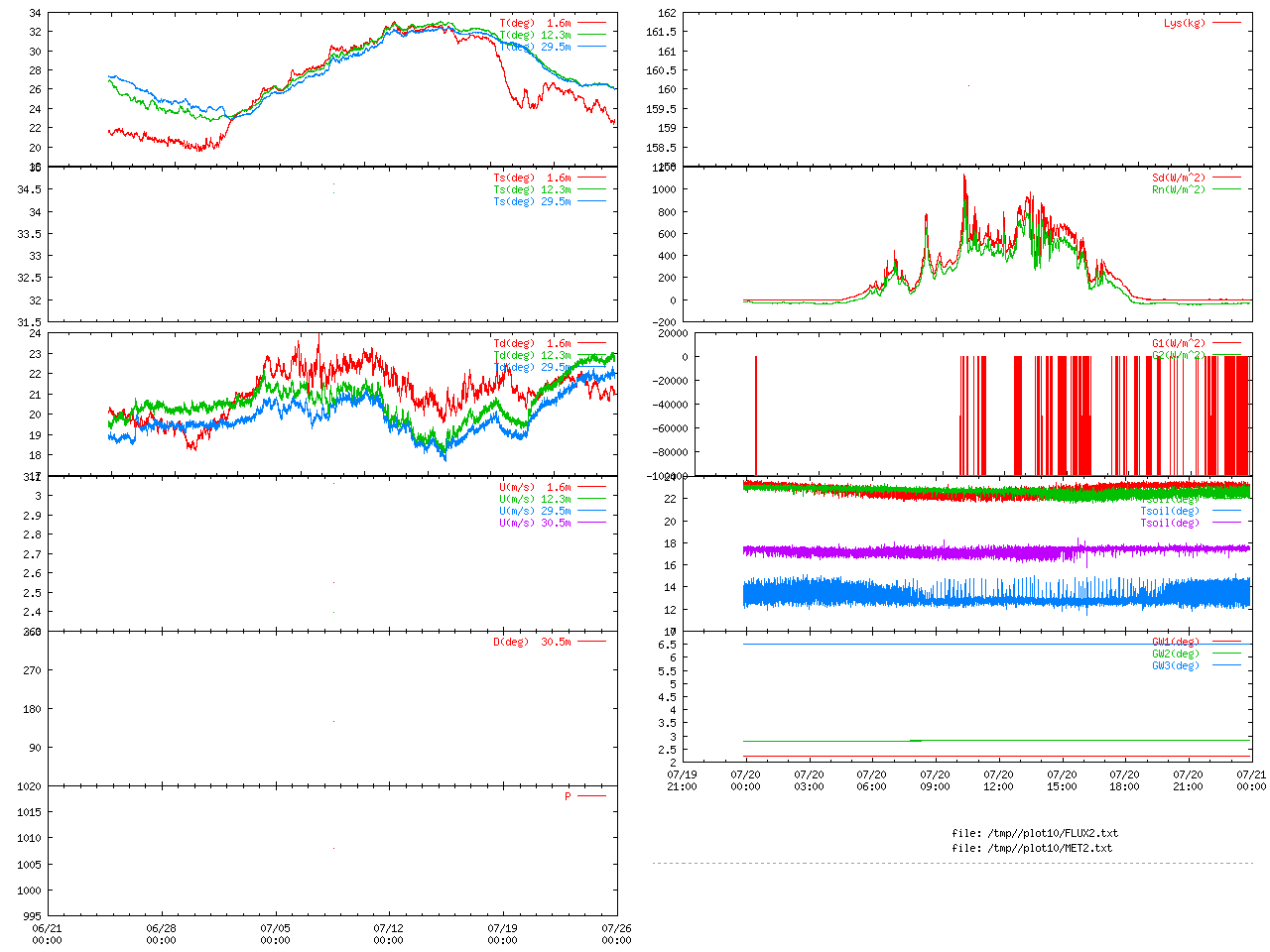This screenshot has width=1270, height=952.
Task: Click the purple line sample beside 'U(m/s) 30.5m'
Action: (591, 523)
